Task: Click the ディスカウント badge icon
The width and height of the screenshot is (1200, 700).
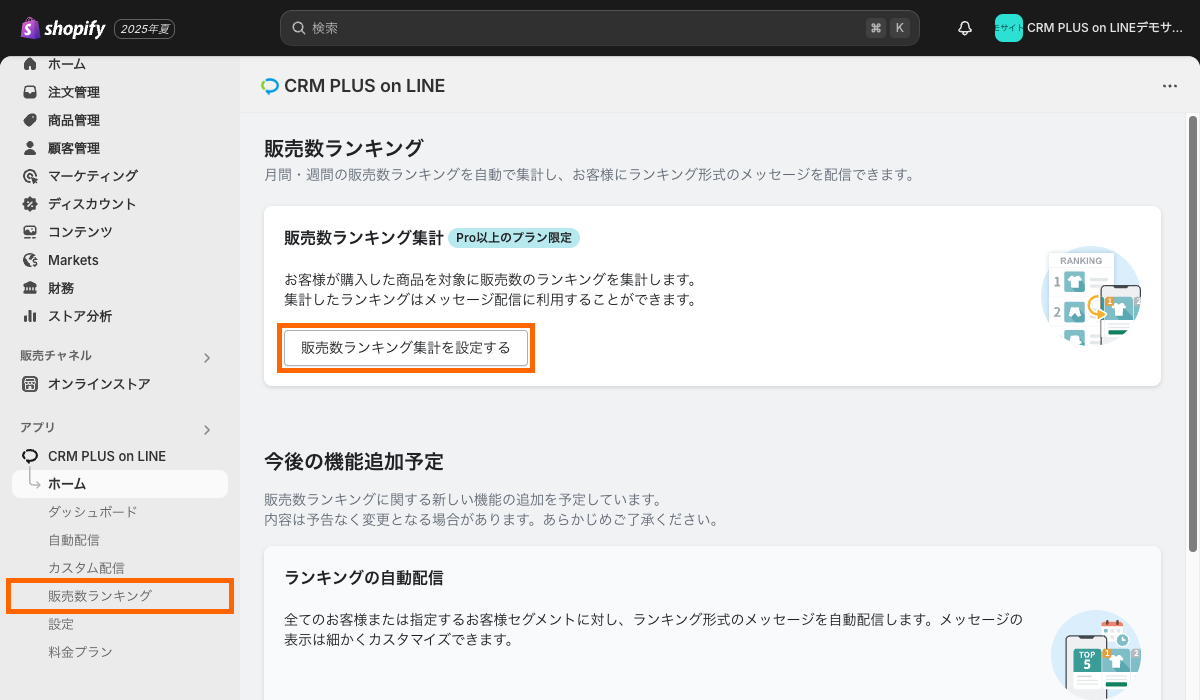Action: pos(30,204)
